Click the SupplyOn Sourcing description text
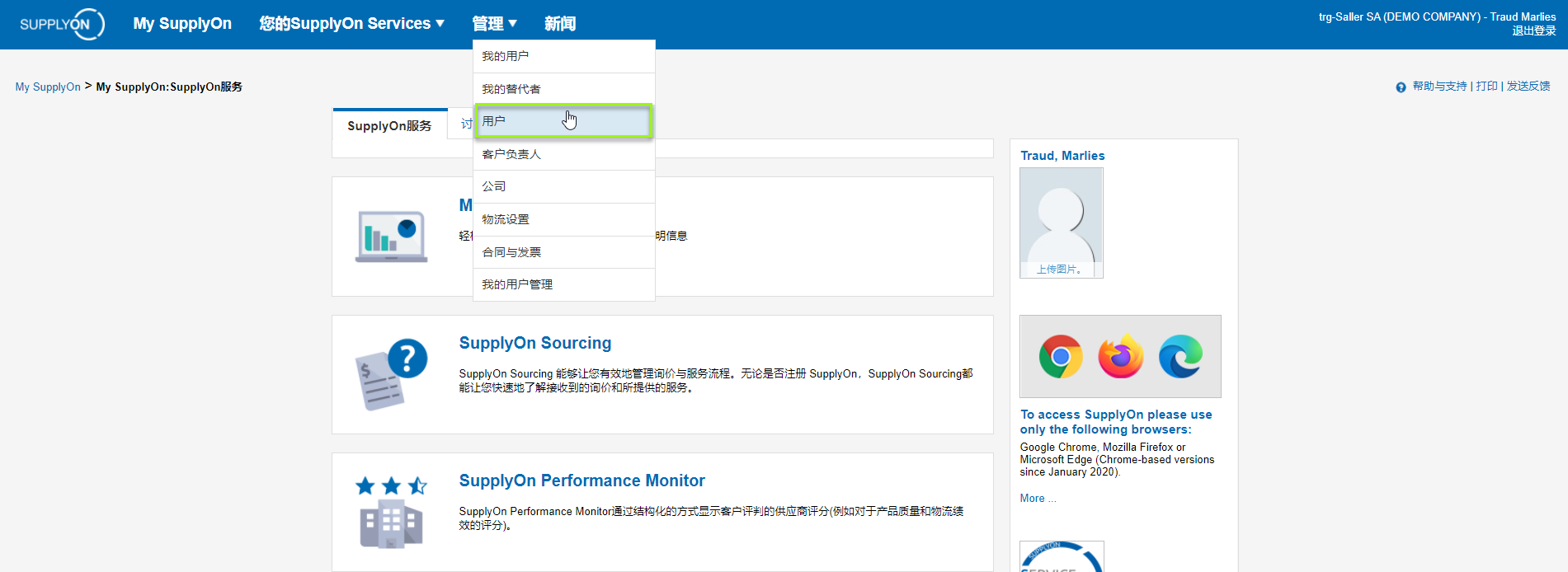Image resolution: width=1568 pixels, height=572 pixels. tap(716, 381)
